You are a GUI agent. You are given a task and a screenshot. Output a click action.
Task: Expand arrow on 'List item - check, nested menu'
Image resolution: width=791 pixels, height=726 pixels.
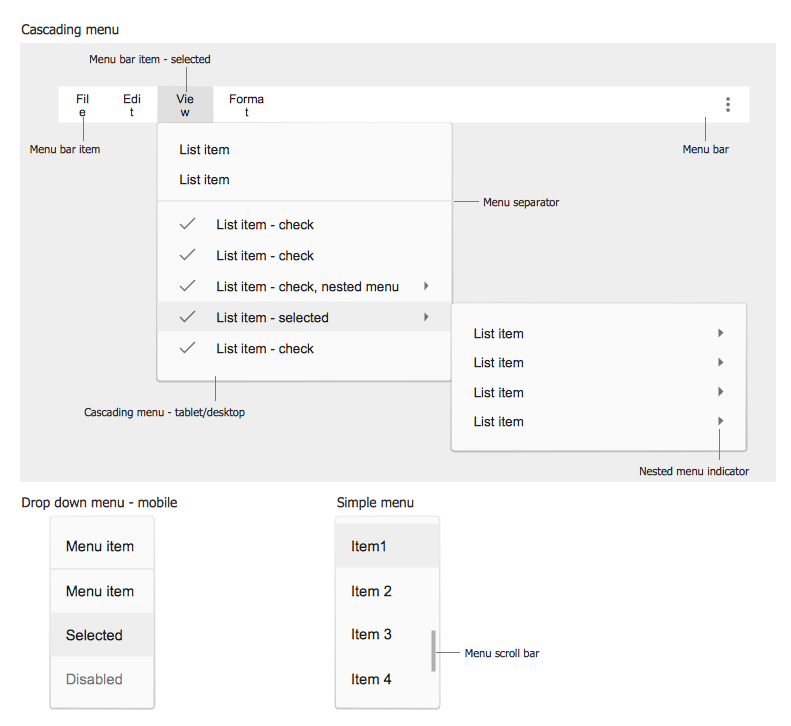pyautogui.click(x=426, y=286)
